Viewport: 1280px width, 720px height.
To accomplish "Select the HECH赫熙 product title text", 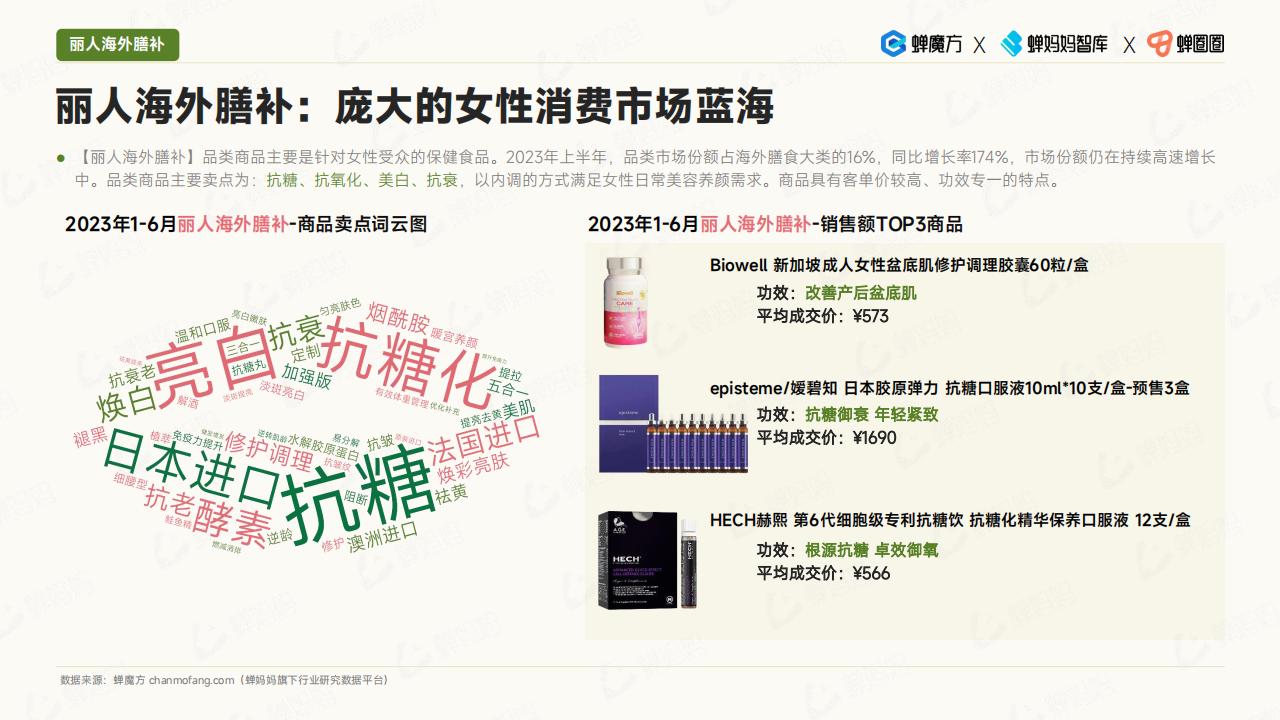I will pyautogui.click(x=950, y=520).
